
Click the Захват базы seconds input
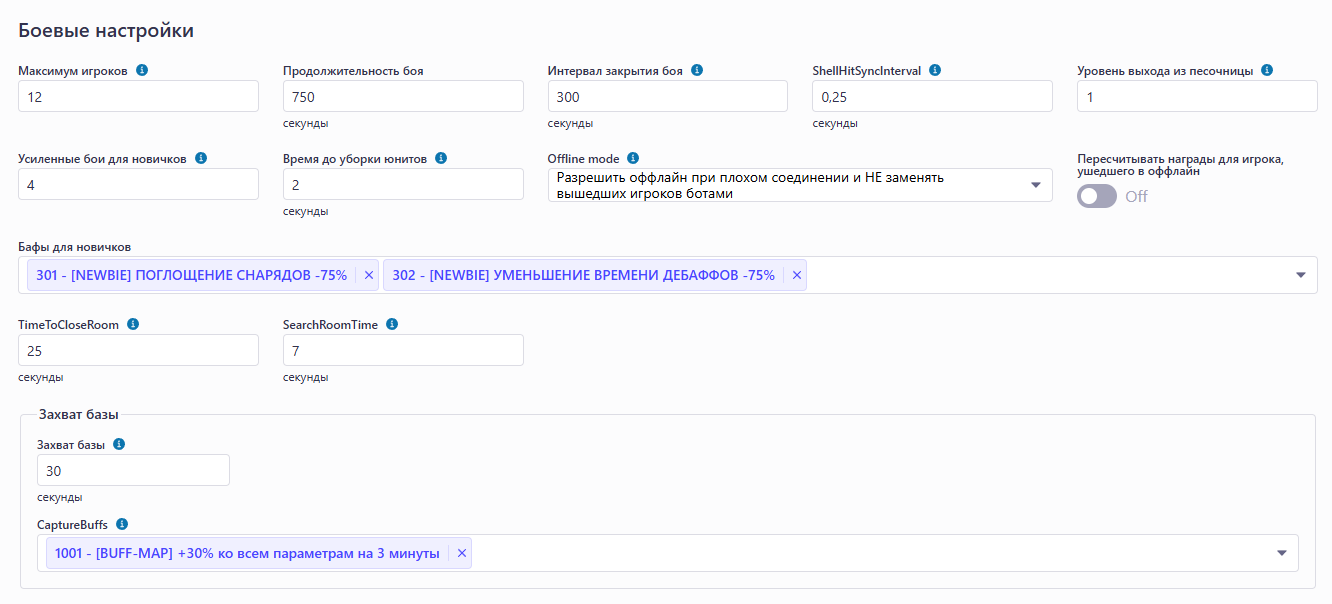click(x=133, y=470)
